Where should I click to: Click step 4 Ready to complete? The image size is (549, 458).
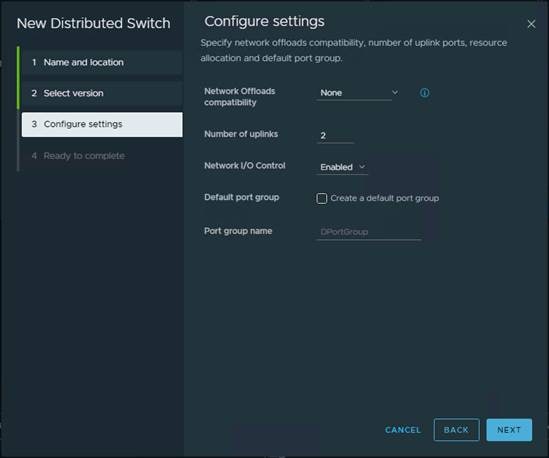(102, 155)
